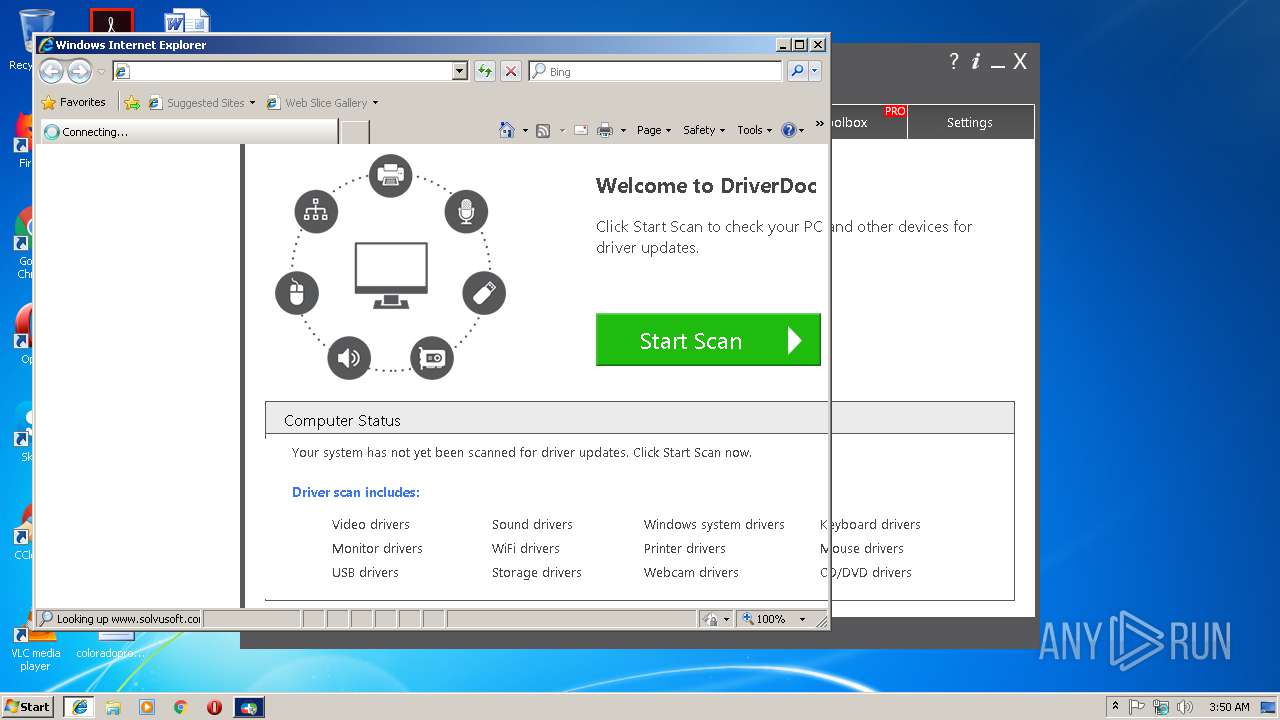Click the DriverDoc taskbar icon
1280x720 pixels.
tap(249, 707)
